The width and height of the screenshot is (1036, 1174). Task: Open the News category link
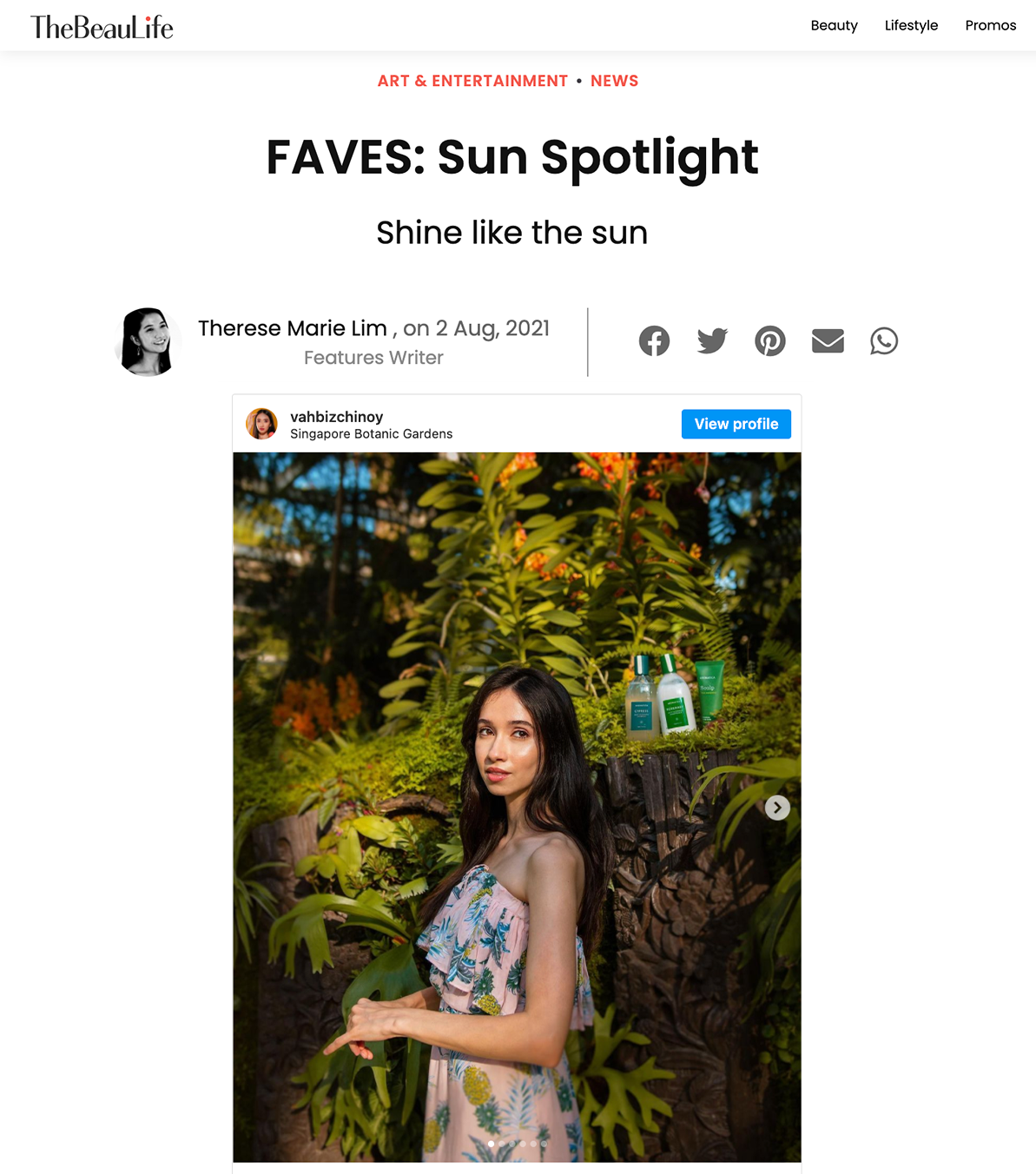coord(614,81)
